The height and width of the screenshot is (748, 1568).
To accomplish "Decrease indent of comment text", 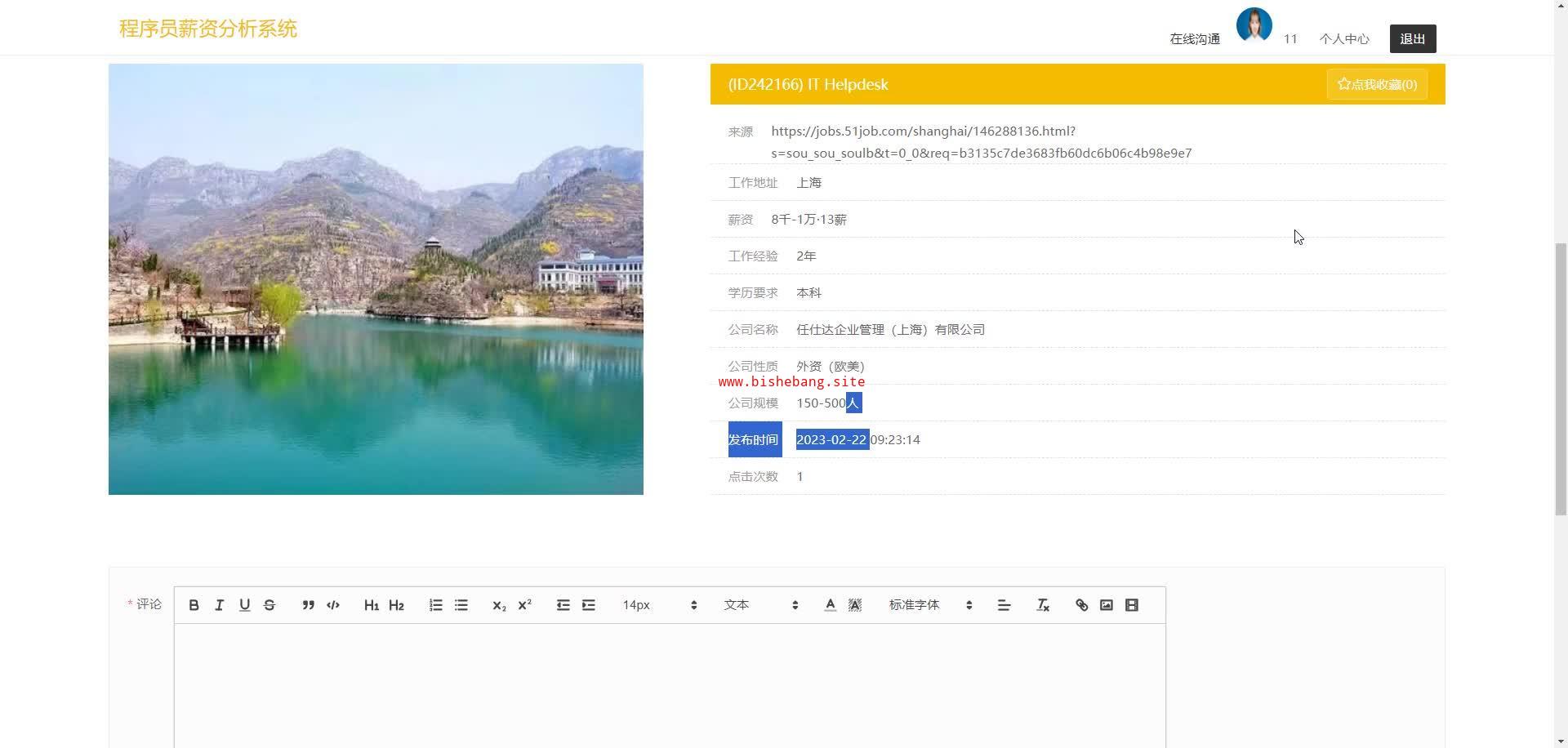I will [563, 605].
